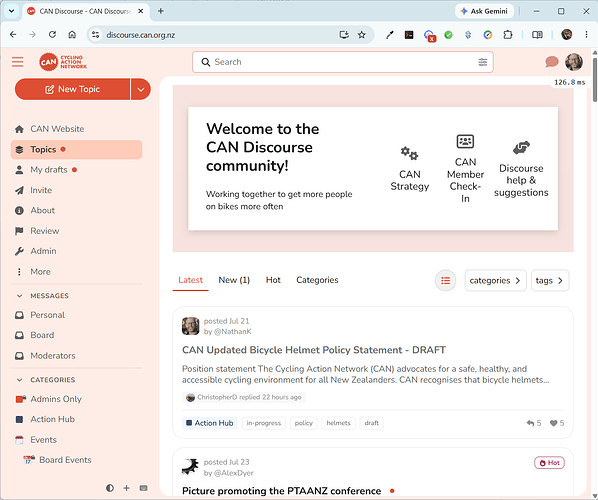Open the chat bubble icon
The width and height of the screenshot is (598, 500).
tap(551, 61)
